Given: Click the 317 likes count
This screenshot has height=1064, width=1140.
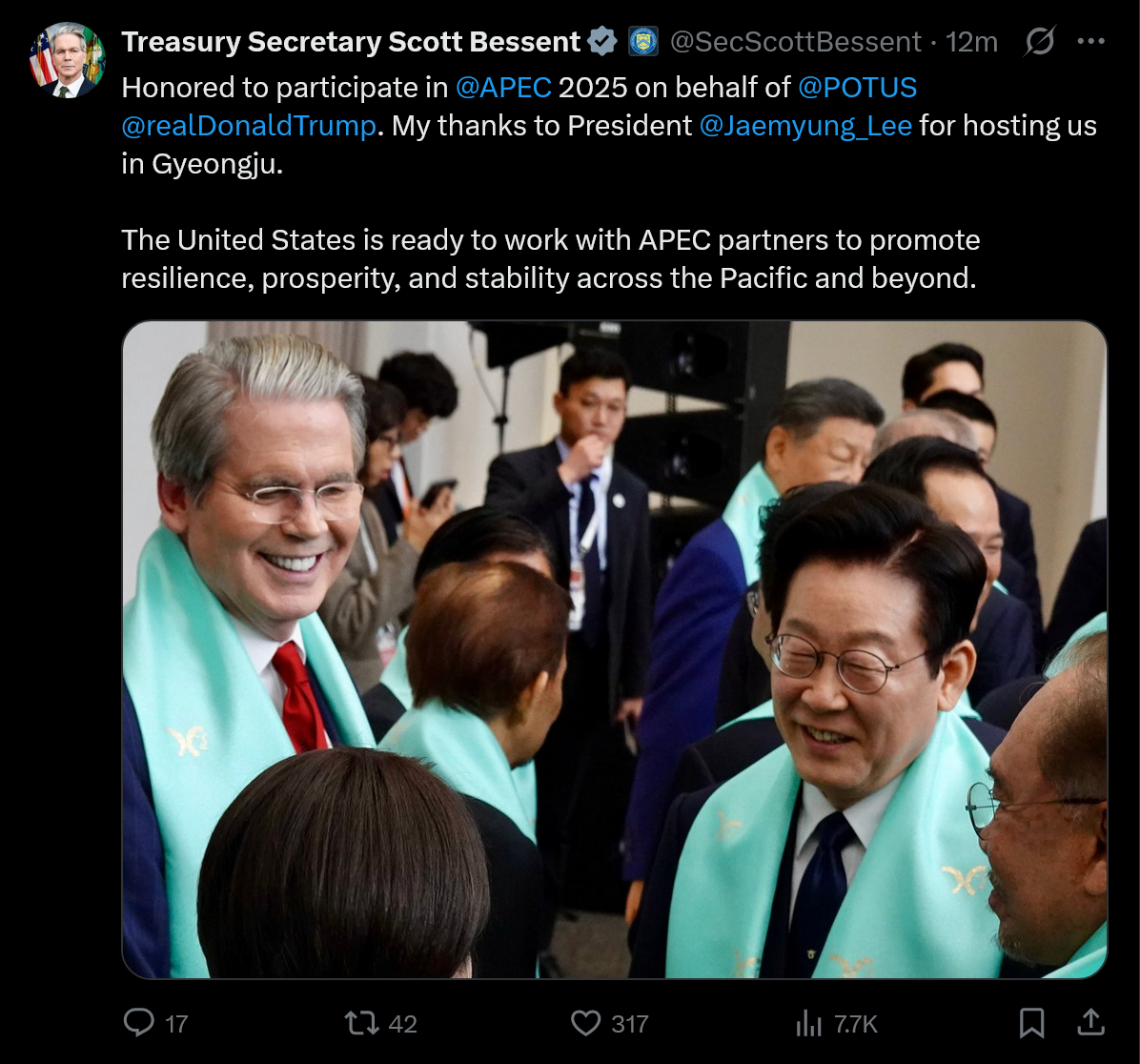Looking at the screenshot, I should (630, 1024).
